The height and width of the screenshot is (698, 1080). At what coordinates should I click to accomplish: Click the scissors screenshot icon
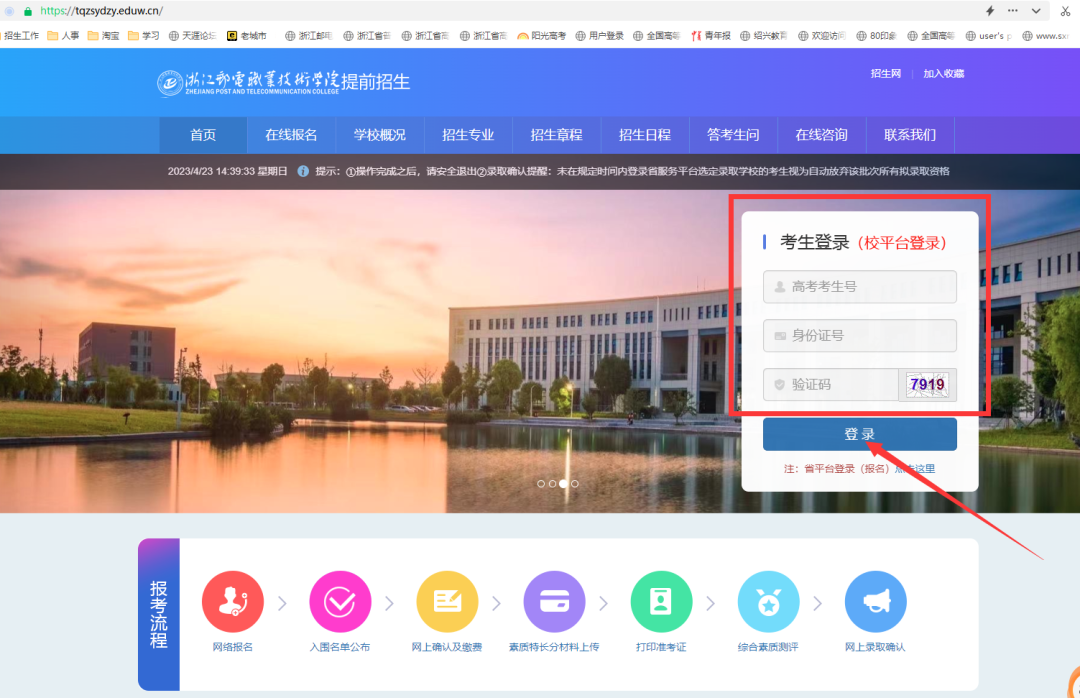[1066, 11]
